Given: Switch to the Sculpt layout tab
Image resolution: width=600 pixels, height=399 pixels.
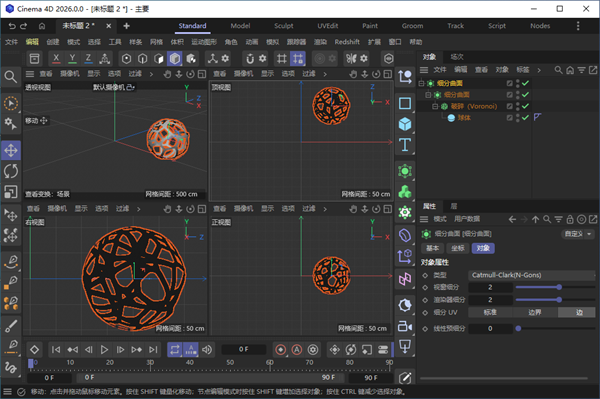Looking at the screenshot, I should pyautogui.click(x=284, y=26).
